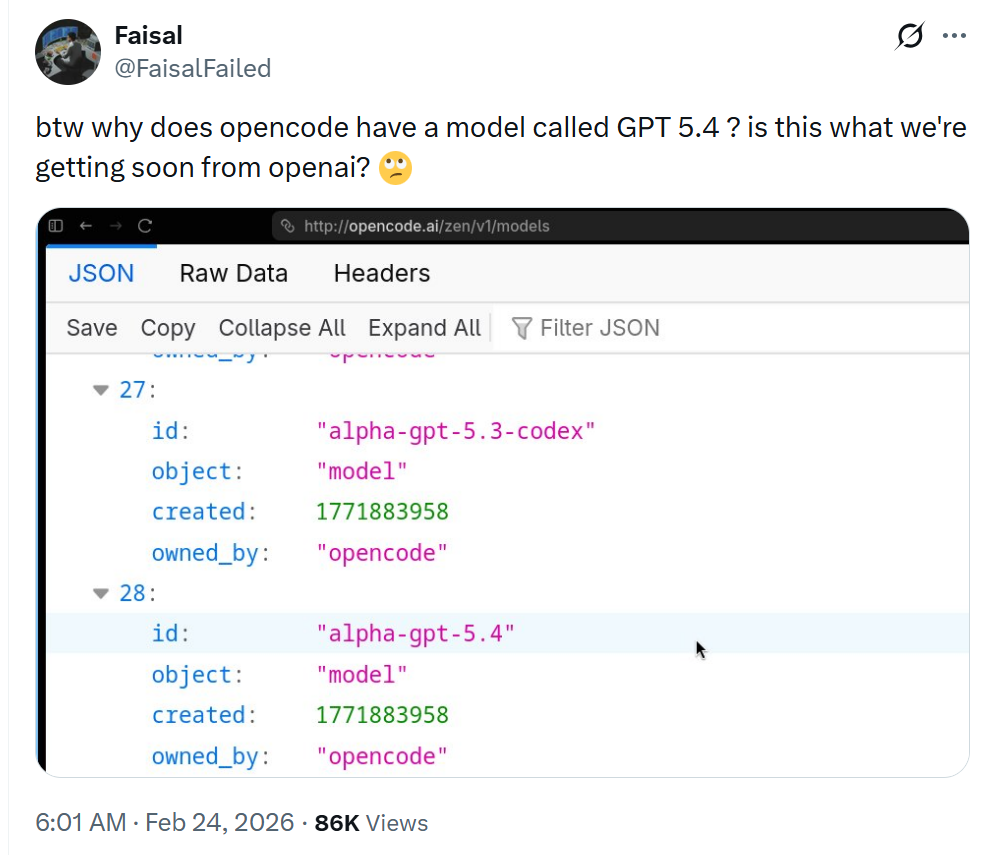Click the browser back arrow
Screen dimensions: 987x855
pos(85,226)
